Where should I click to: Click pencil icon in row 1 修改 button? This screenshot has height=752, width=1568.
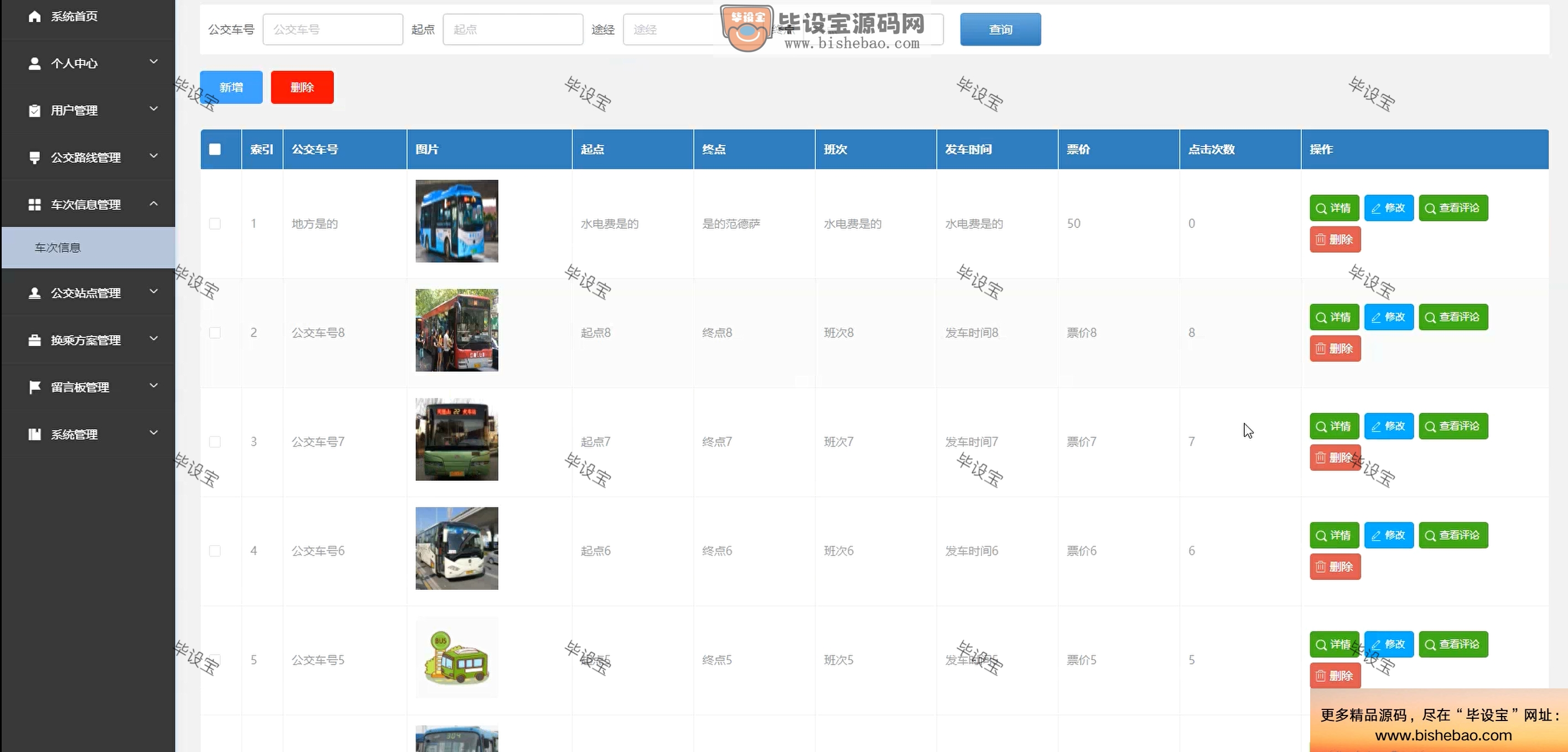(x=1375, y=208)
